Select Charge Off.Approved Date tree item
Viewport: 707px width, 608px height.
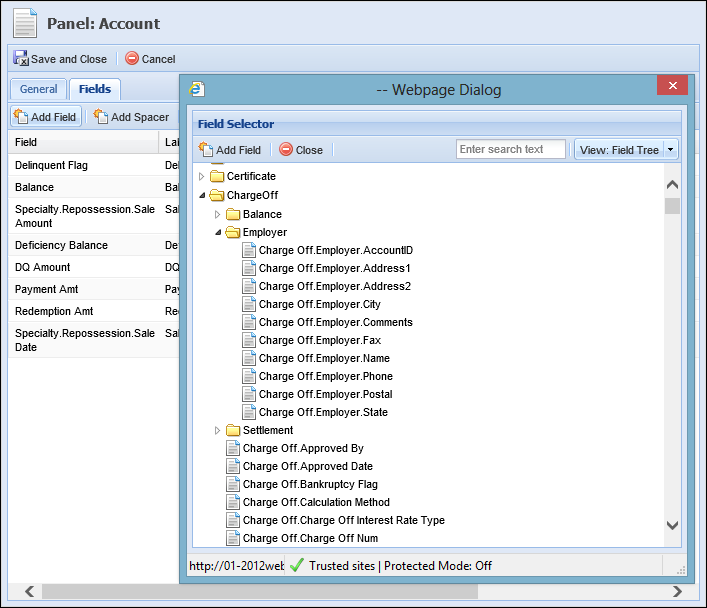coord(308,466)
